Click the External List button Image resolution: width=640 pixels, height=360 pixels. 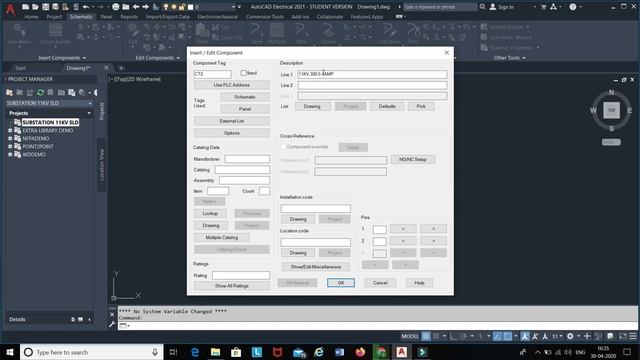(x=231, y=121)
